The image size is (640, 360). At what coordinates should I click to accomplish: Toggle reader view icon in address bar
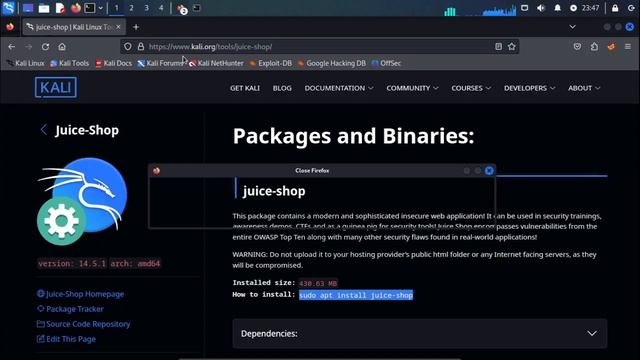498,47
